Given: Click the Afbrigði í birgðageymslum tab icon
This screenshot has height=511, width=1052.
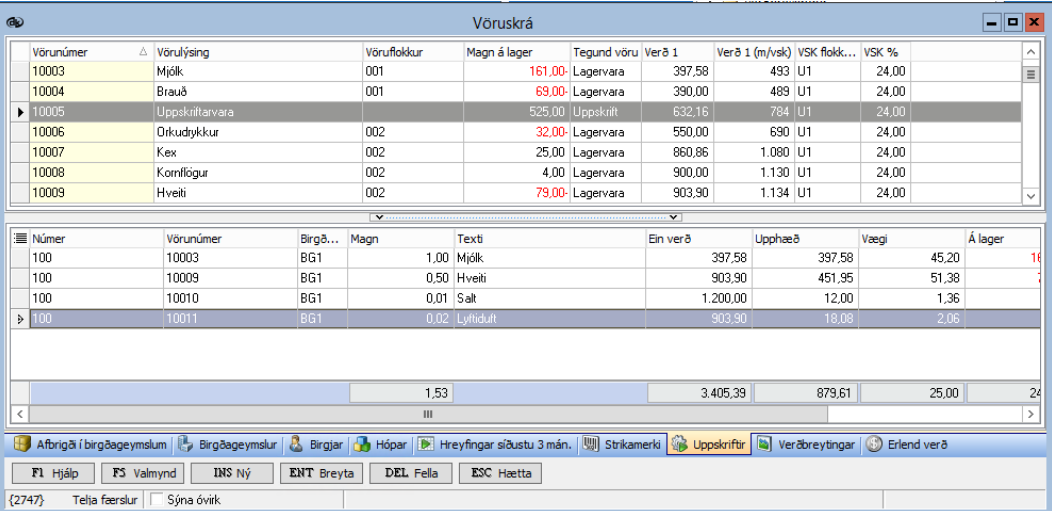Looking at the screenshot, I should [21, 444].
